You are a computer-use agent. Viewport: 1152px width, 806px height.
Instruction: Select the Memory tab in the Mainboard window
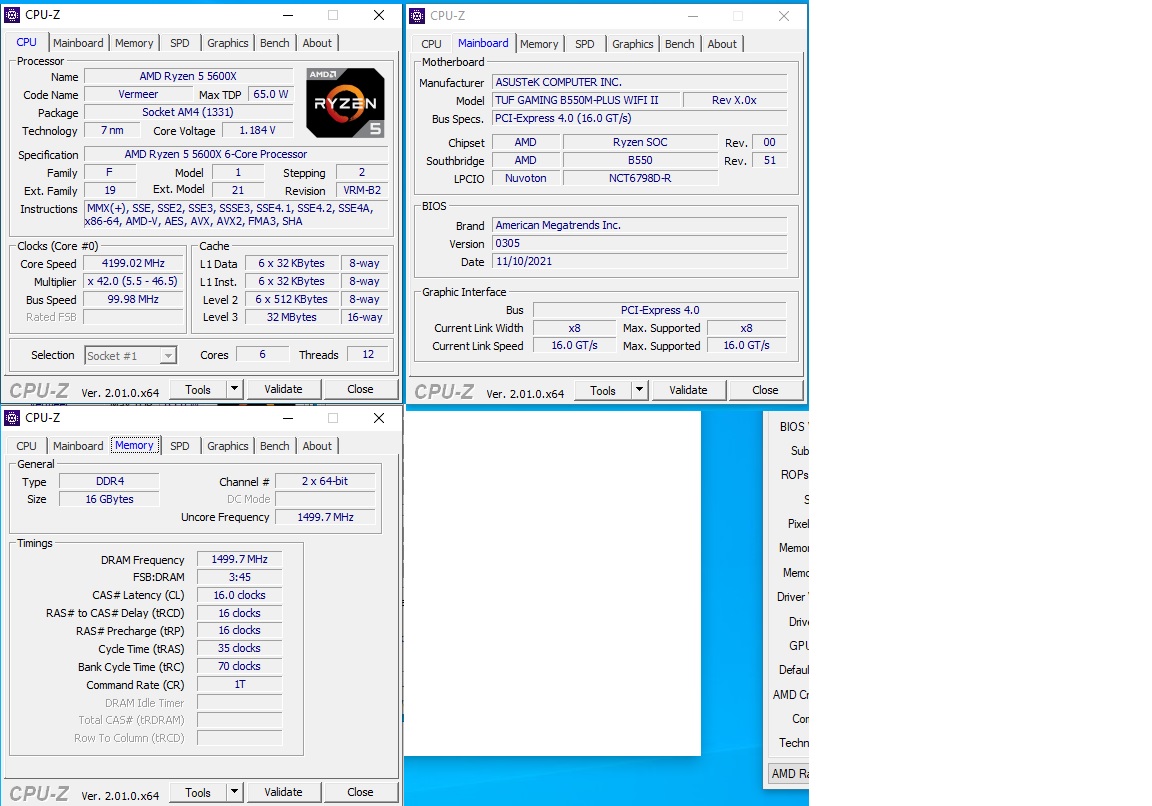coord(539,44)
